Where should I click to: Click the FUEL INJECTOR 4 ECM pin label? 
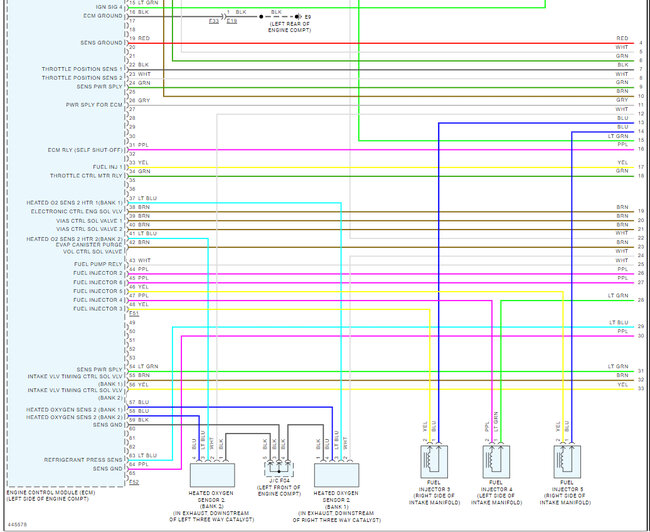(x=98, y=300)
